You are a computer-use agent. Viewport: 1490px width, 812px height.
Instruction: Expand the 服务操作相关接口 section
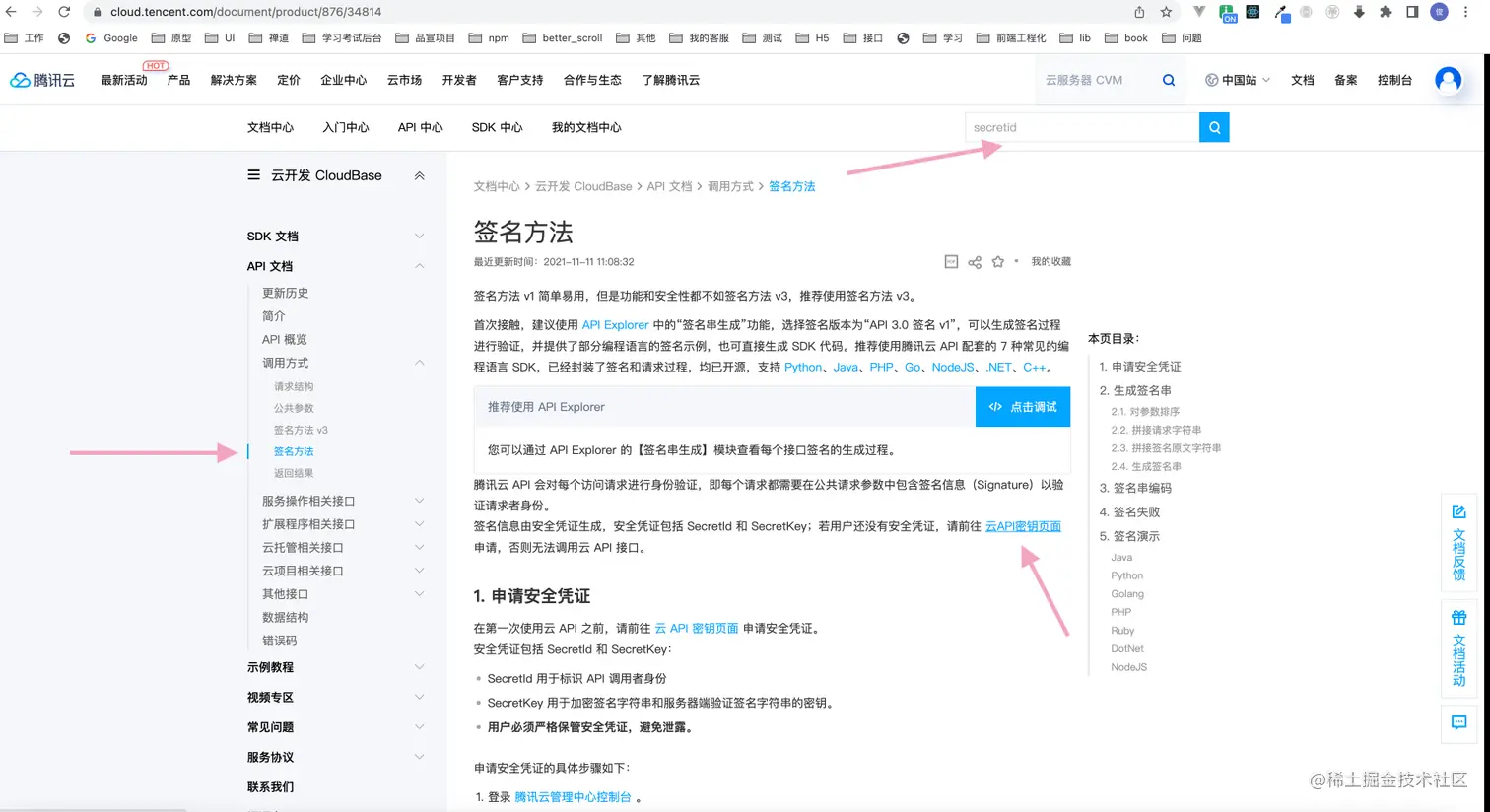pyautogui.click(x=420, y=500)
